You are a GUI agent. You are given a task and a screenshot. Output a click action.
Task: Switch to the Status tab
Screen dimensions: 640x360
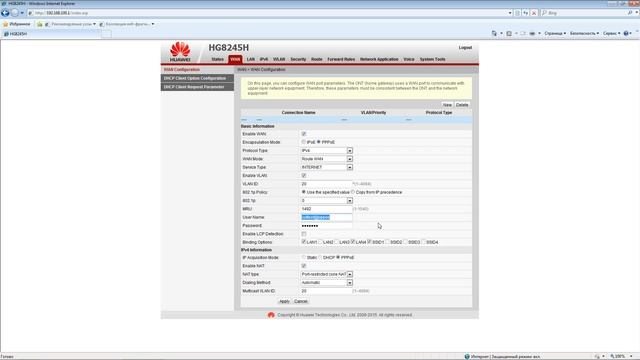click(x=218, y=60)
